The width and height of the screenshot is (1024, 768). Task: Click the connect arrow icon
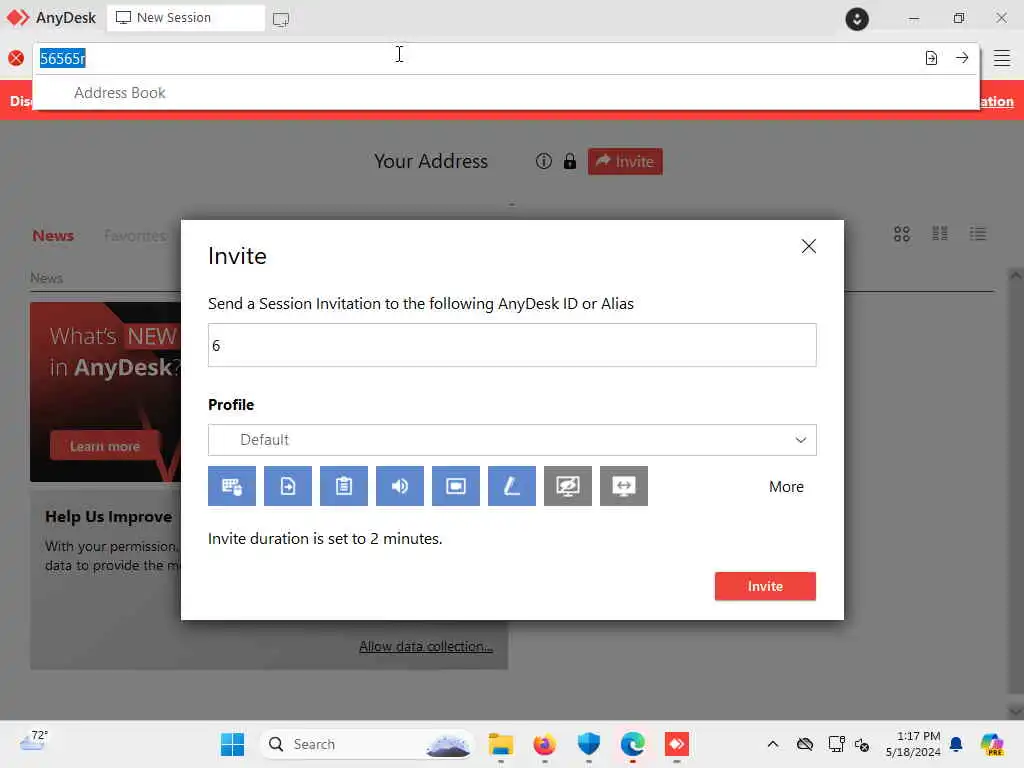click(x=962, y=58)
